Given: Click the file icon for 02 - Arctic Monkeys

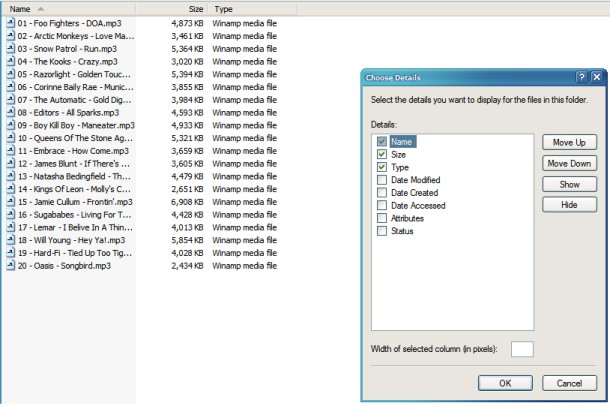Looking at the screenshot, I should [11, 36].
